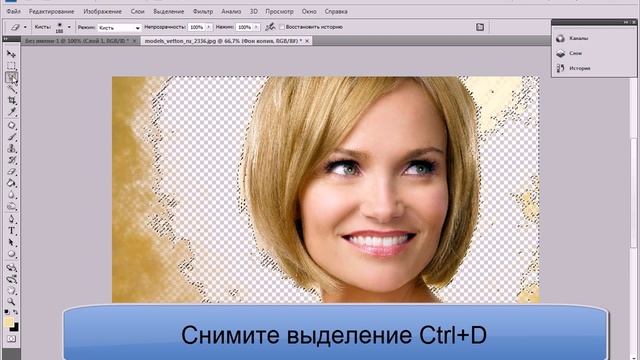Image resolution: width=640 pixels, height=360 pixels.
Task: Select the Crop tool
Action: [11, 100]
